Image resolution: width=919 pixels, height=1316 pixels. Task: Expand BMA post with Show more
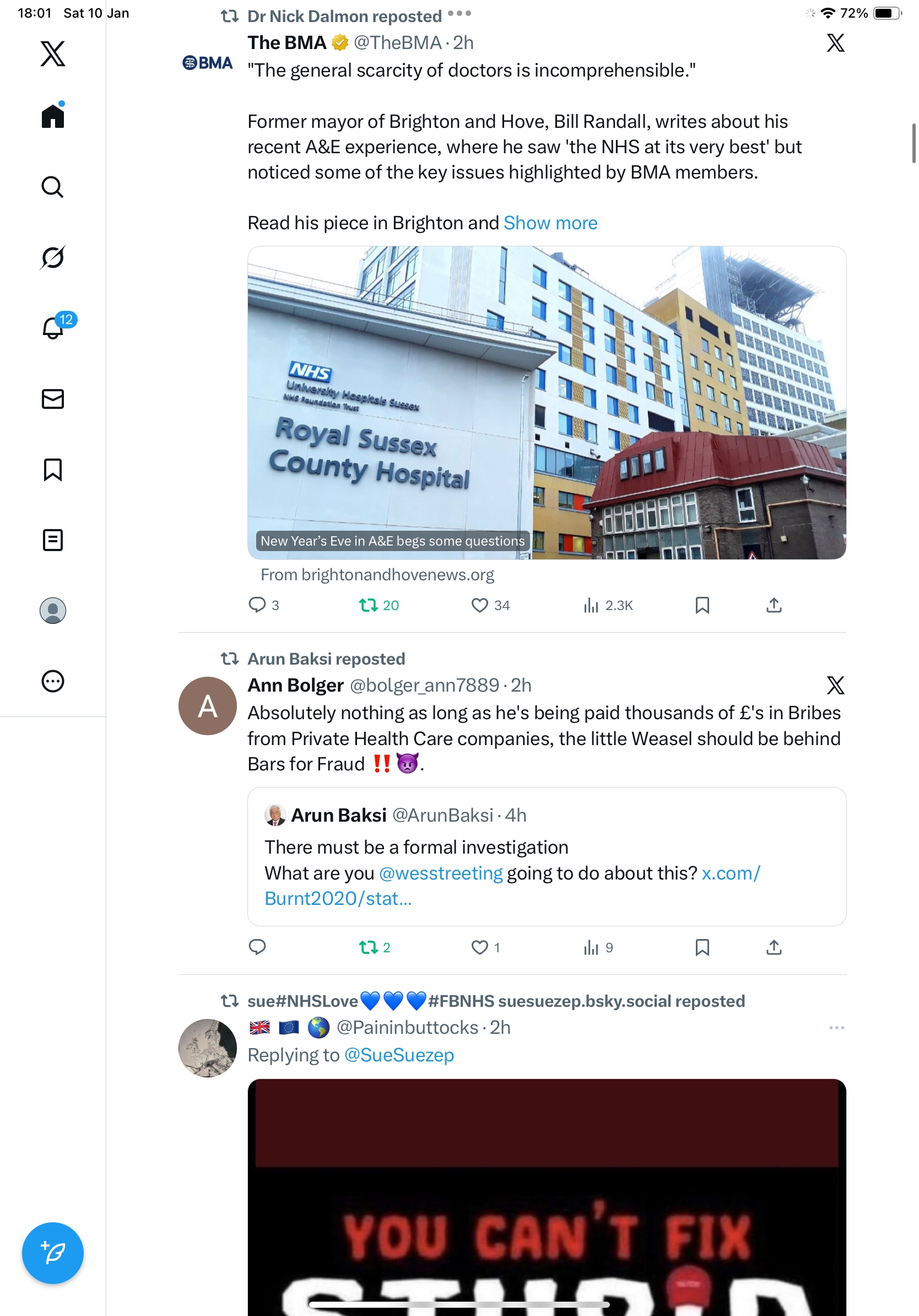click(x=550, y=223)
